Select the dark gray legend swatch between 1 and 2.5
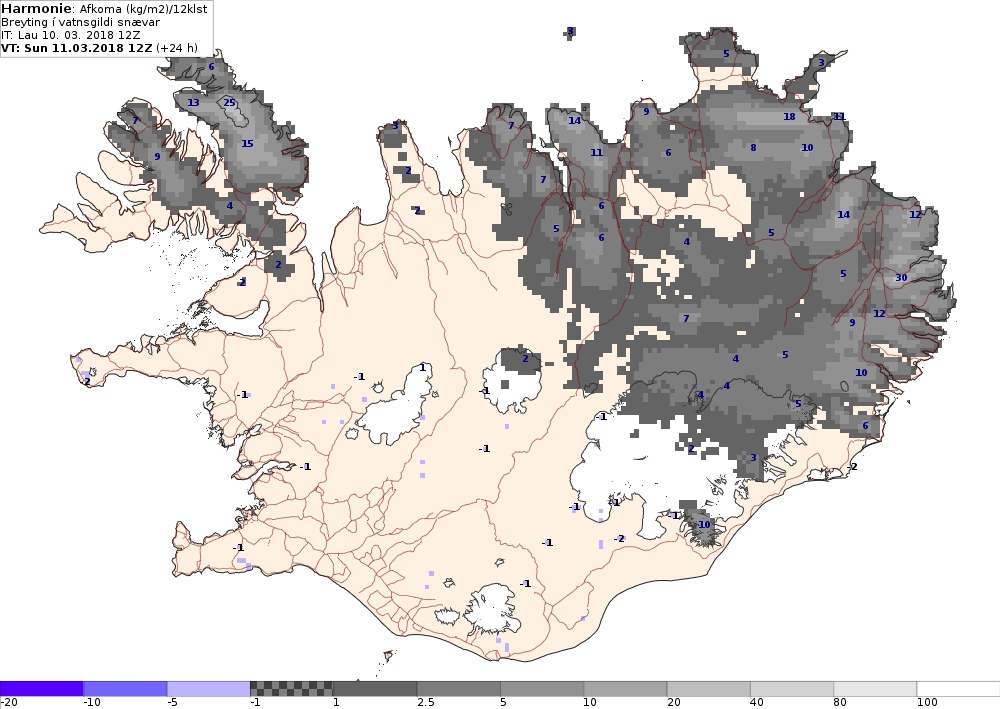Image resolution: width=1000 pixels, height=709 pixels. (x=375, y=689)
